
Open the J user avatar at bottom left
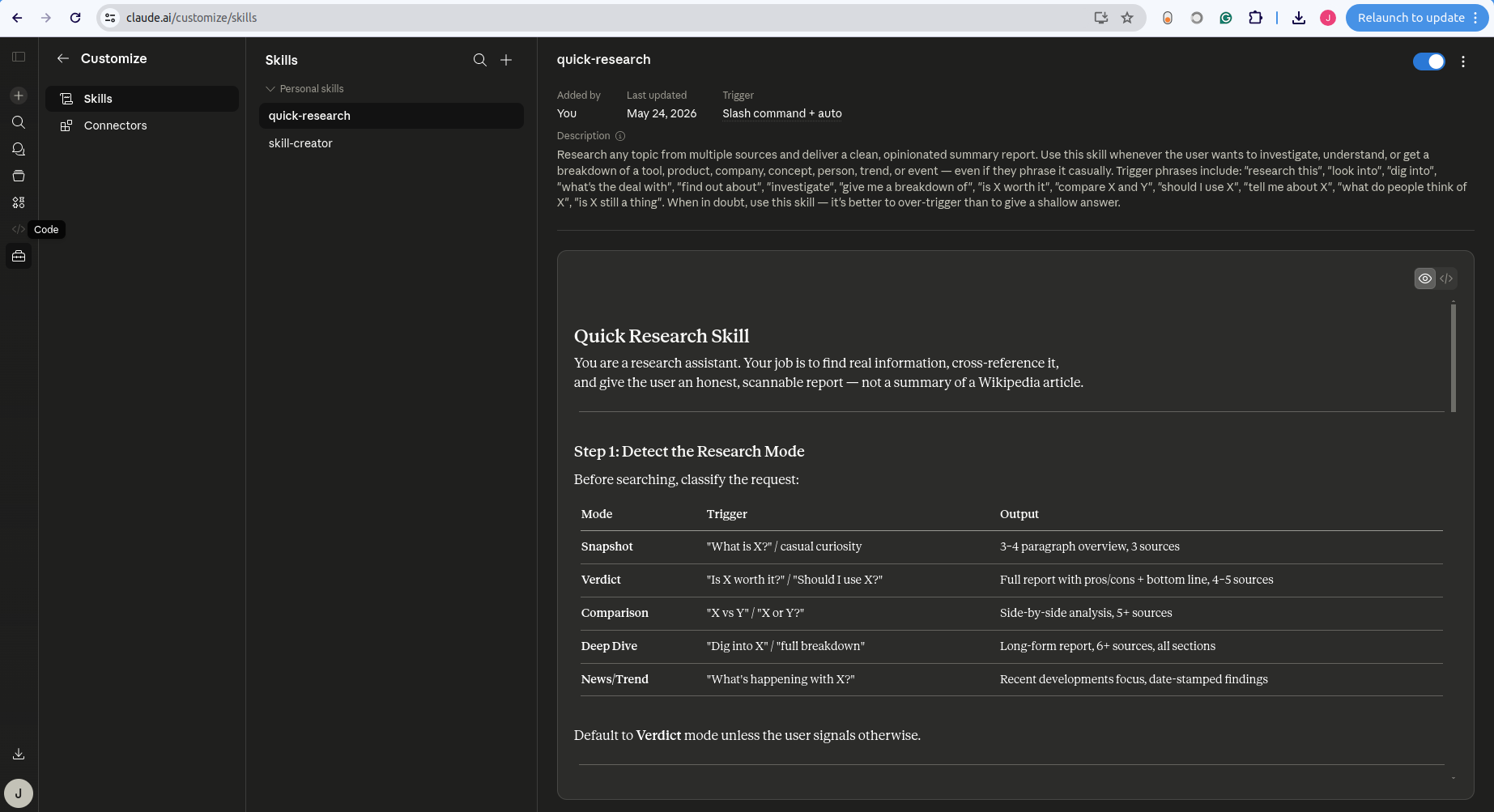coord(19,793)
